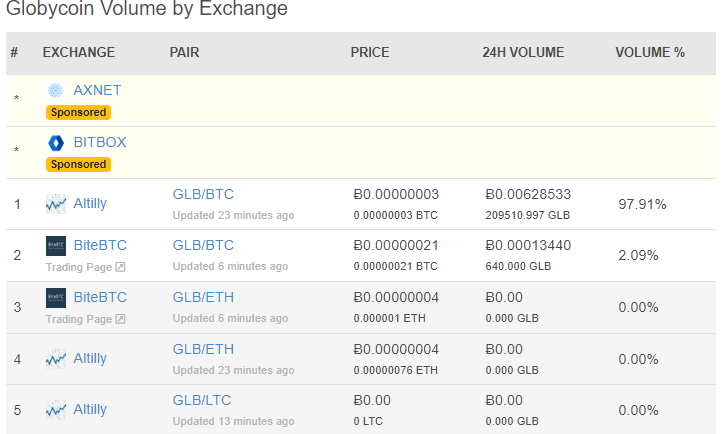The image size is (723, 434).
Task: Open Trading Page link in row 3
Action: click(85, 319)
